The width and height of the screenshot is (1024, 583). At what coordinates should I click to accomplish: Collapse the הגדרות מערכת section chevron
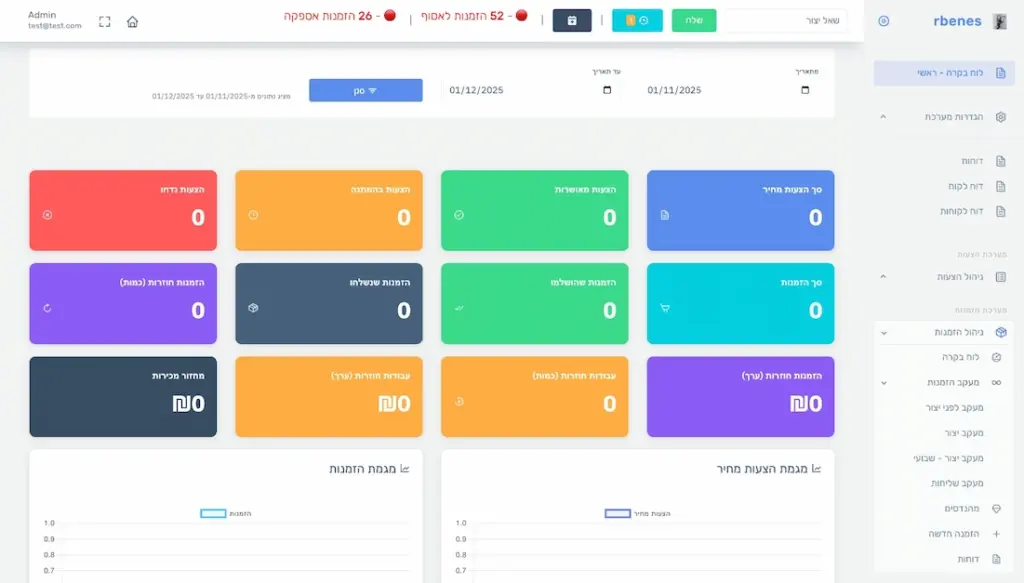(883, 117)
